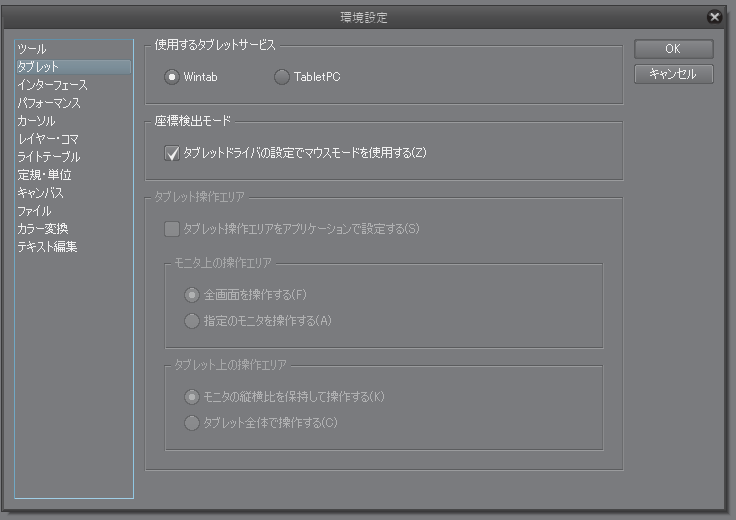Open the レイヤー・コマ settings category
This screenshot has height=520, width=736.
click(x=74, y=139)
